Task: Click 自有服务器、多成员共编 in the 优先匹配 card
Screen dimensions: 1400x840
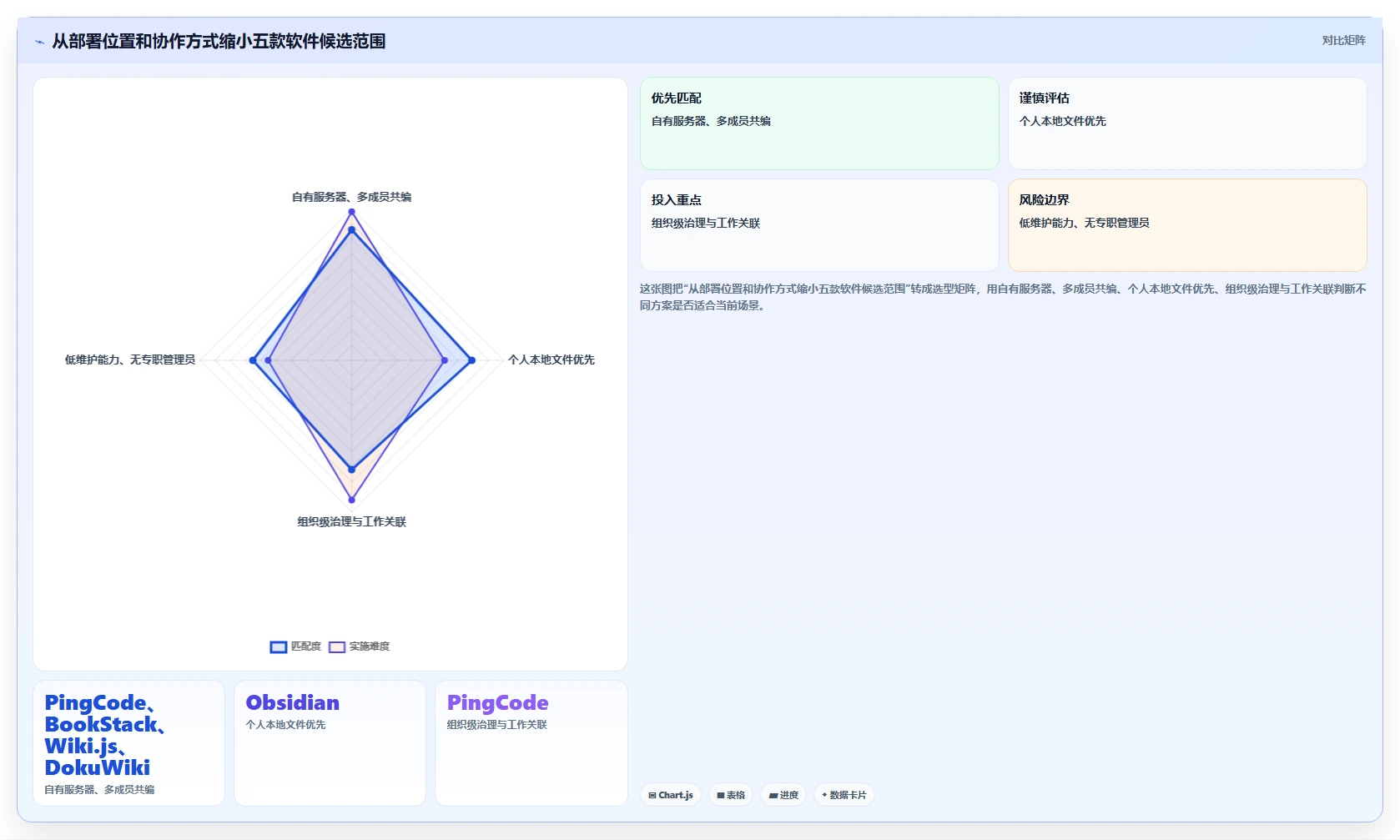Action: click(711, 121)
